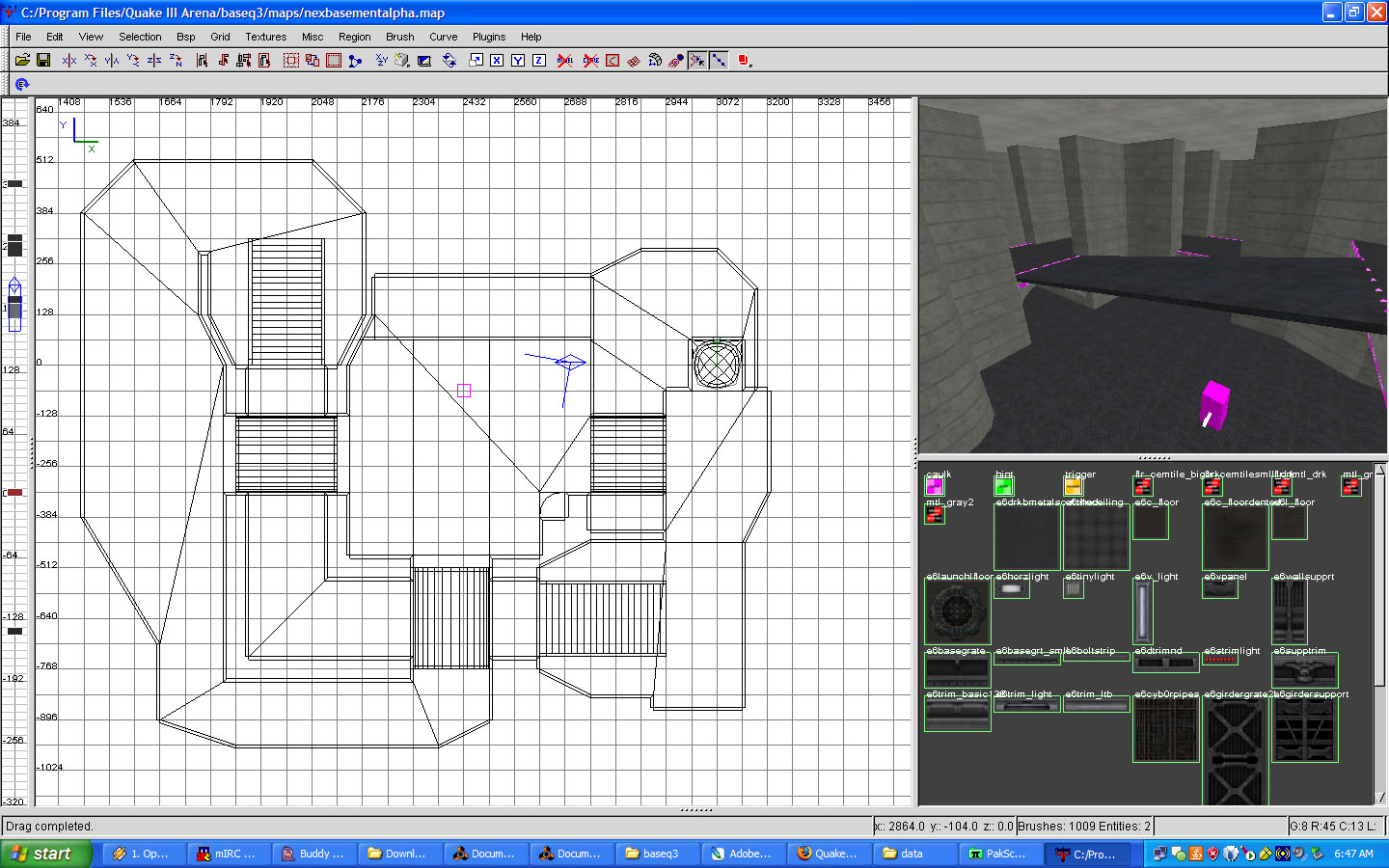Toggle the patch drill down button
This screenshot has width=1389, height=868.
coord(719,60)
